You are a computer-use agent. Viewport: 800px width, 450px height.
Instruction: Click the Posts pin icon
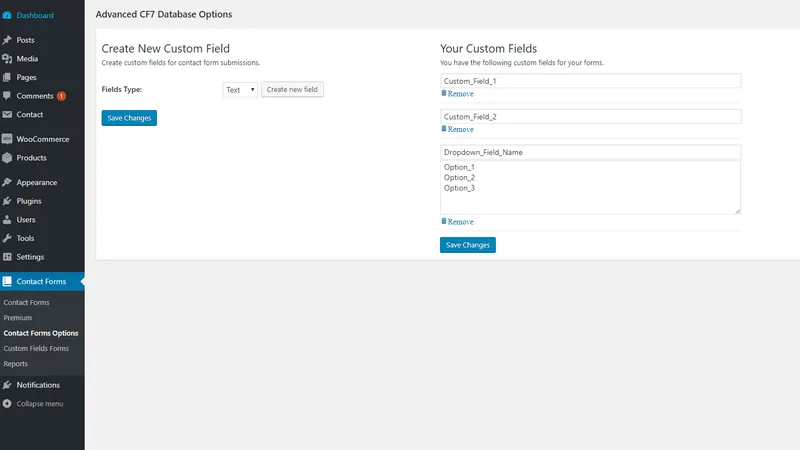click(x=7, y=40)
